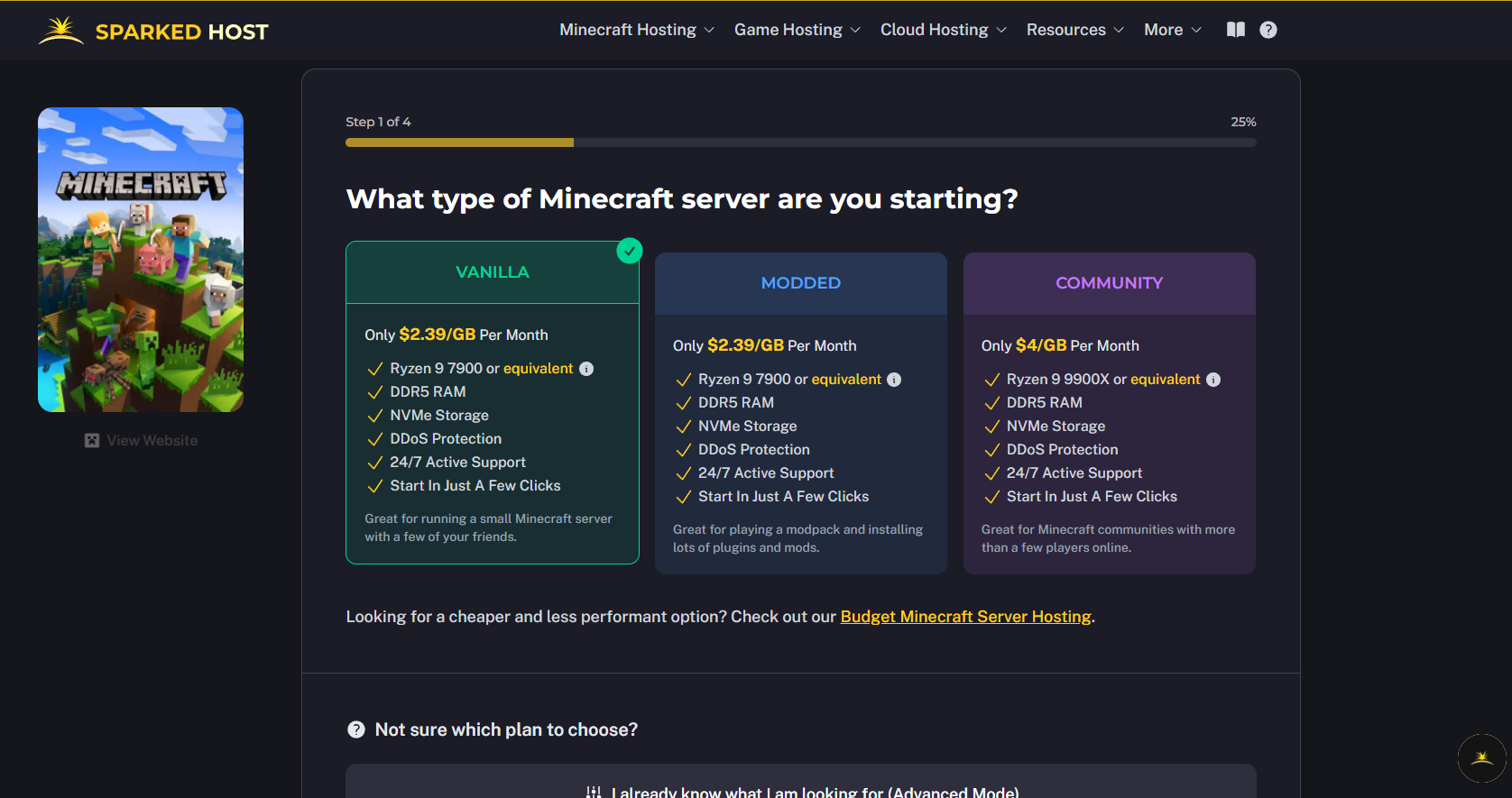This screenshot has height=798, width=1512.
Task: Click '24/7 Active Support' in Modded card
Action: pos(766,473)
